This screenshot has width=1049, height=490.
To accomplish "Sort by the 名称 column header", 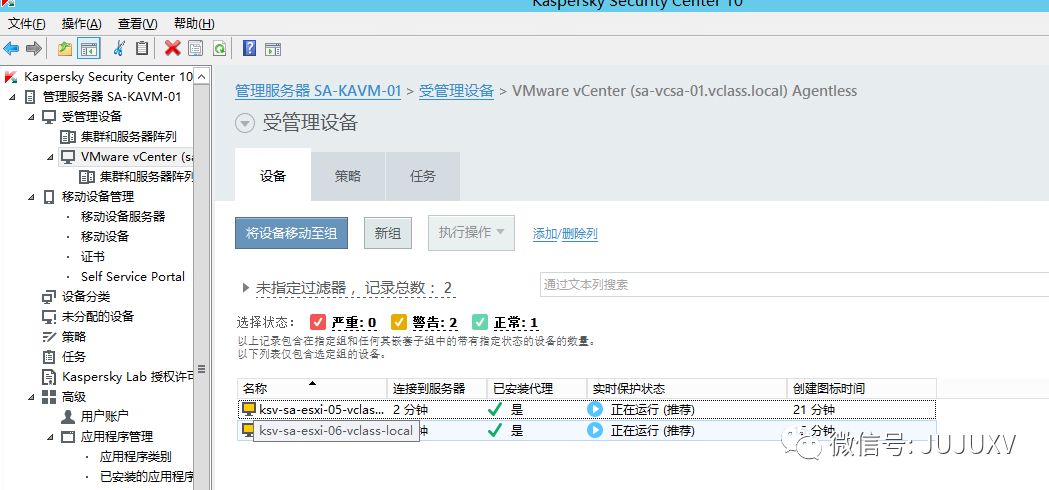I will tap(312, 388).
